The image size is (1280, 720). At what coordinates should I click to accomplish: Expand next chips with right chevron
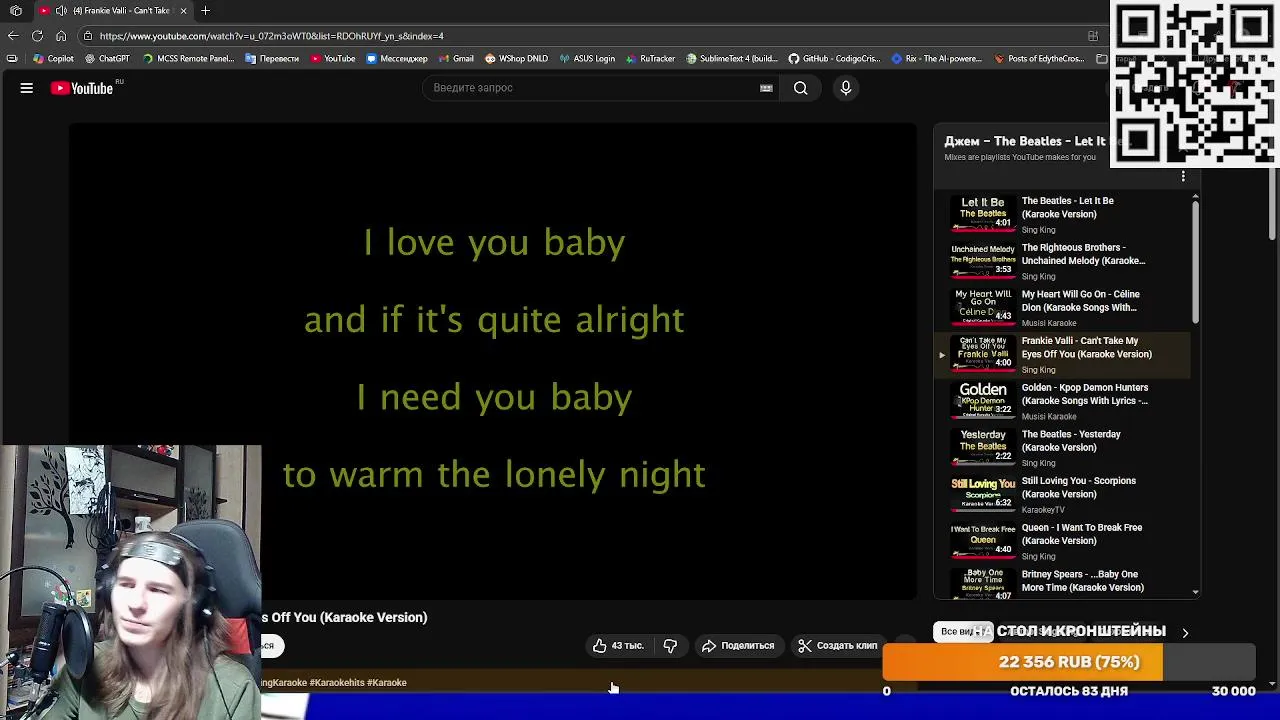(x=1185, y=633)
